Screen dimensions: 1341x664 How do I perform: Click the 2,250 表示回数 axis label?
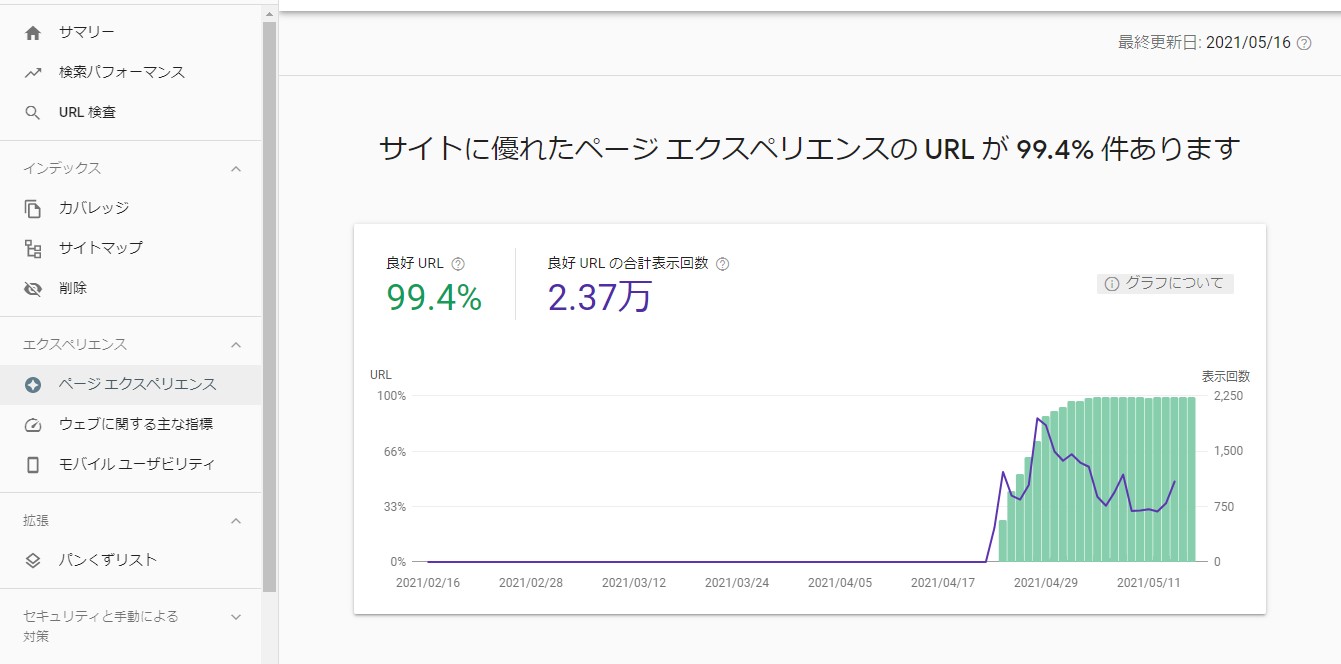coord(1228,396)
